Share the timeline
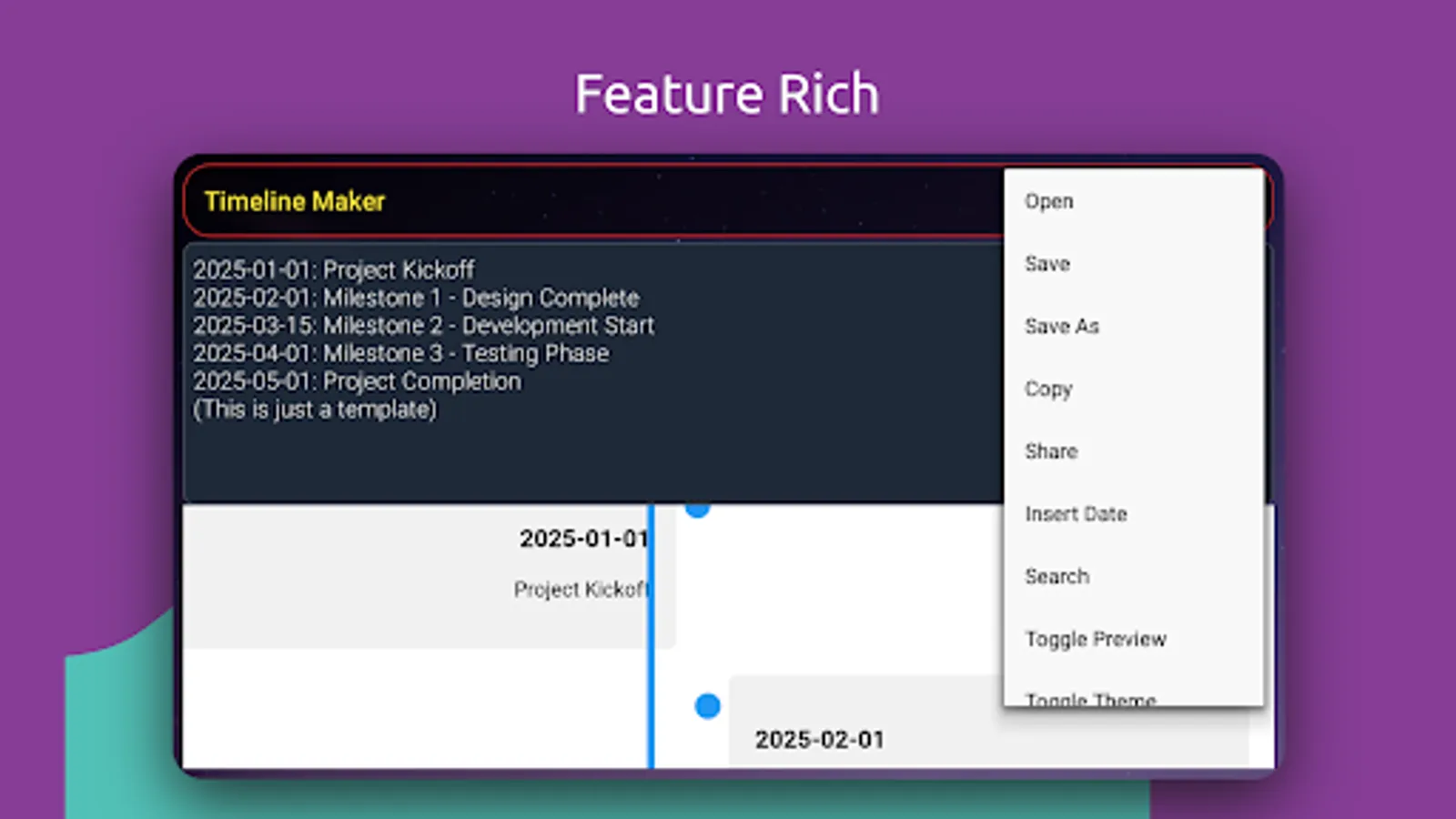1456x819 pixels. click(x=1051, y=450)
